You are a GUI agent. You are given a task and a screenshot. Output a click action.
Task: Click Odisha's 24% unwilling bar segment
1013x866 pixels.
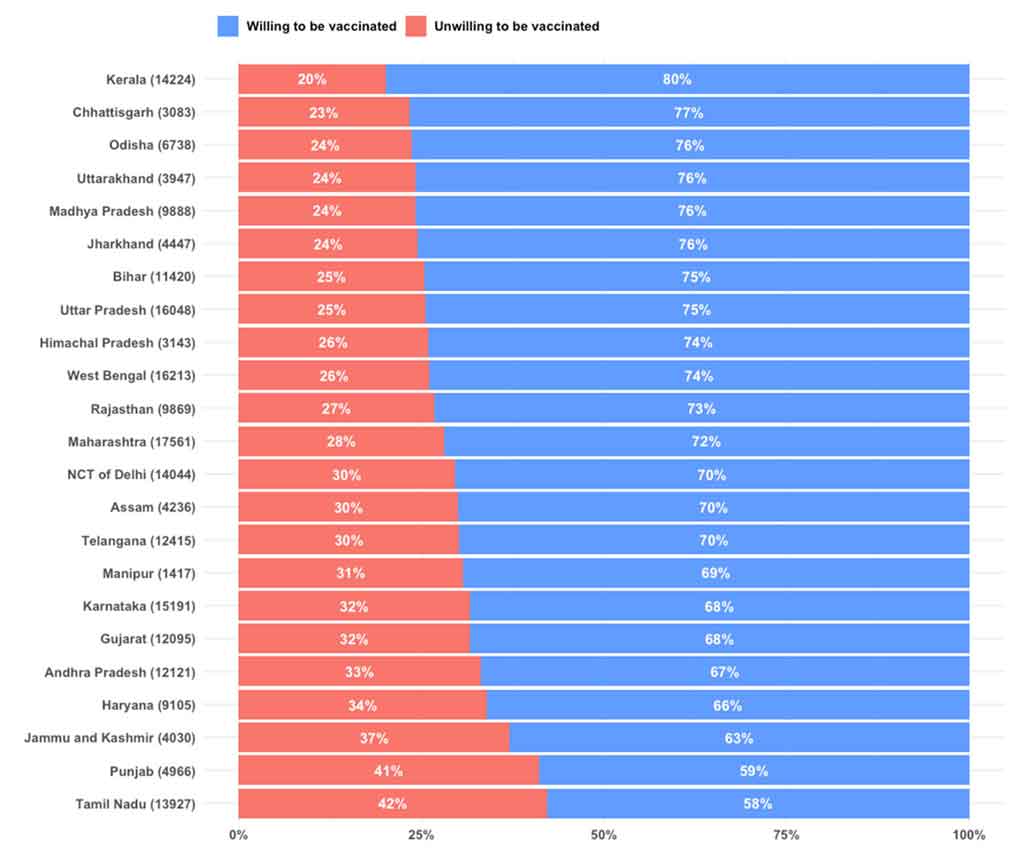(324, 145)
